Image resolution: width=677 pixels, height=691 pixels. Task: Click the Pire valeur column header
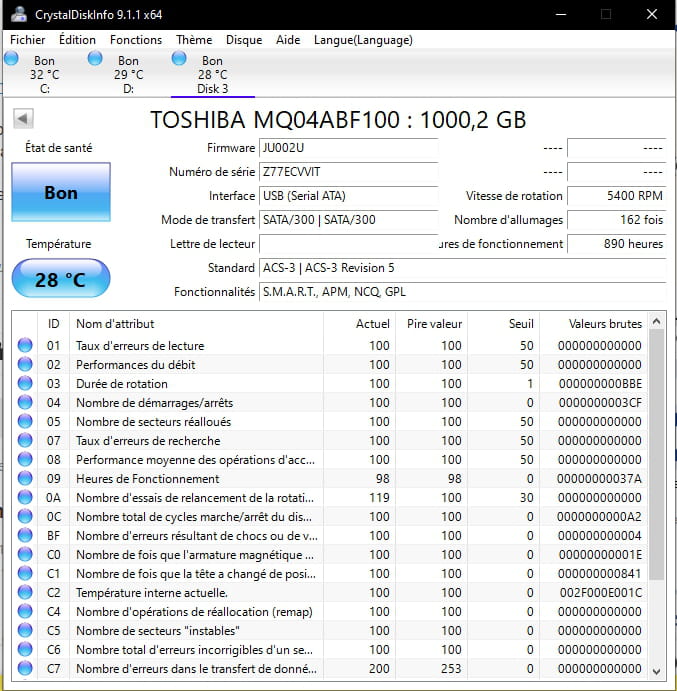431,324
